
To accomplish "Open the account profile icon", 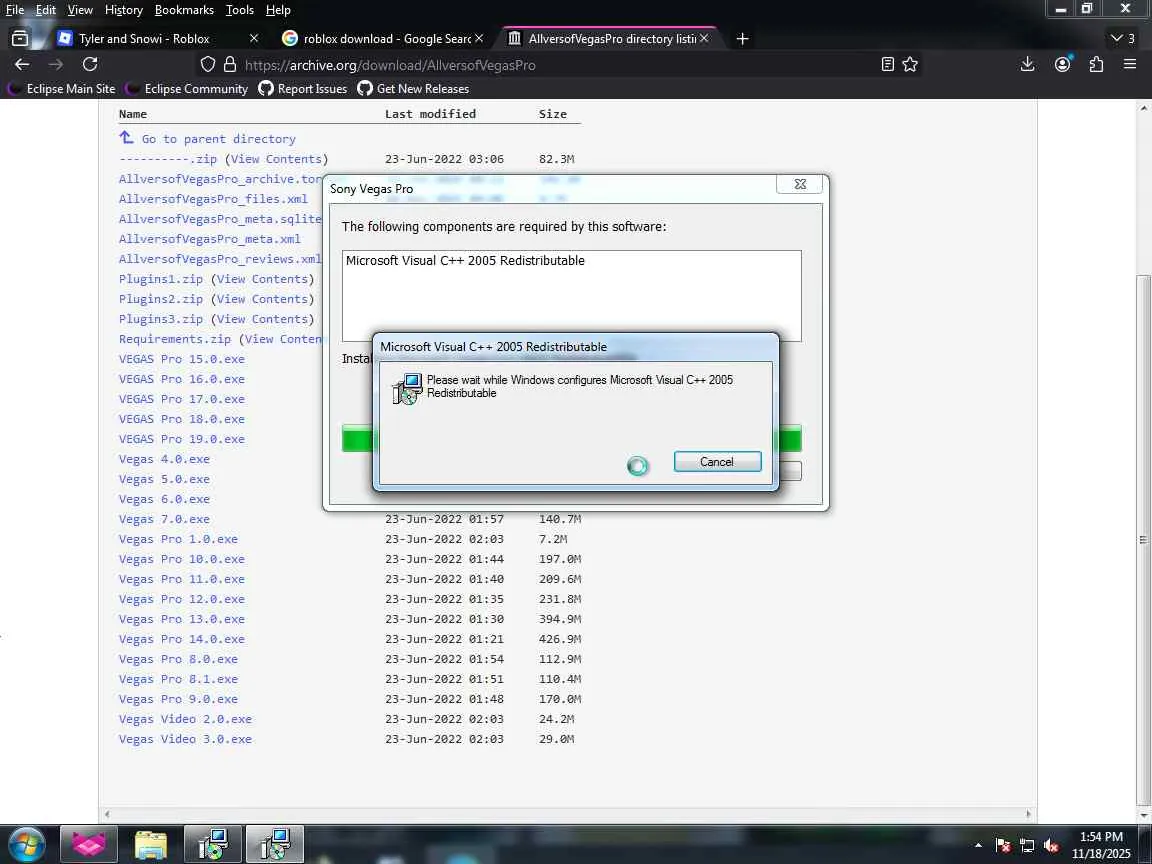I will tap(1062, 65).
